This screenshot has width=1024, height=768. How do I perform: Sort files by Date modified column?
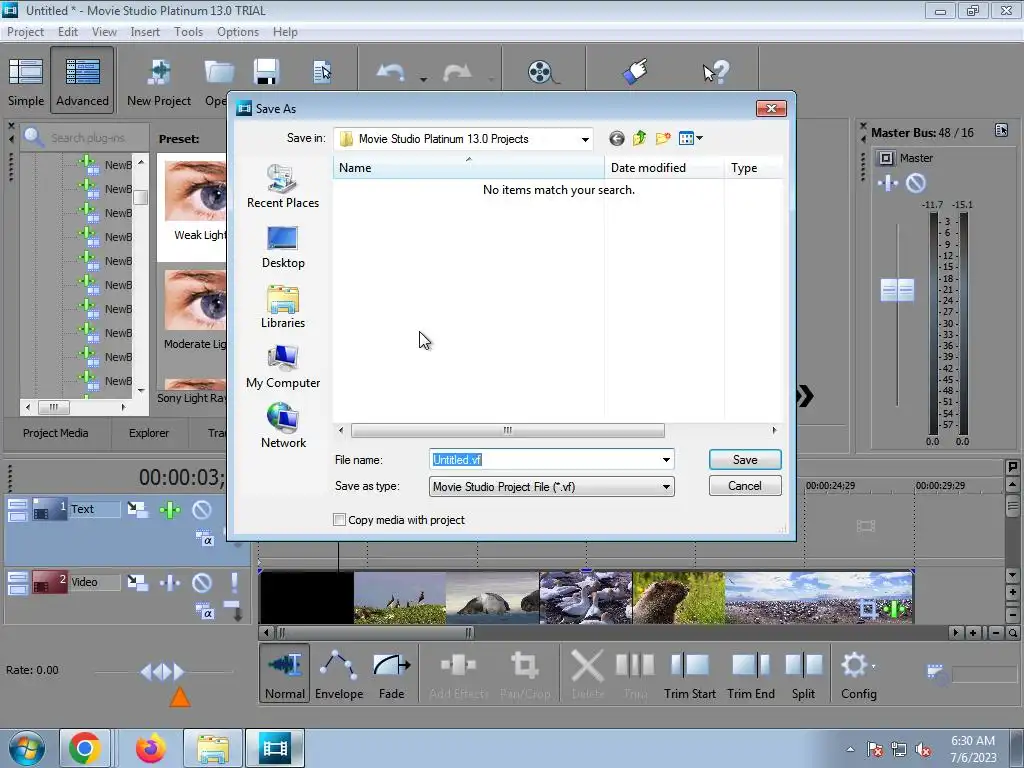click(x=664, y=168)
